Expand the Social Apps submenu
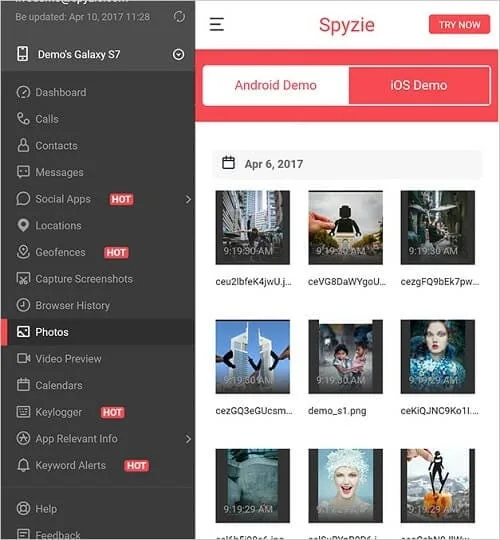 point(188,199)
